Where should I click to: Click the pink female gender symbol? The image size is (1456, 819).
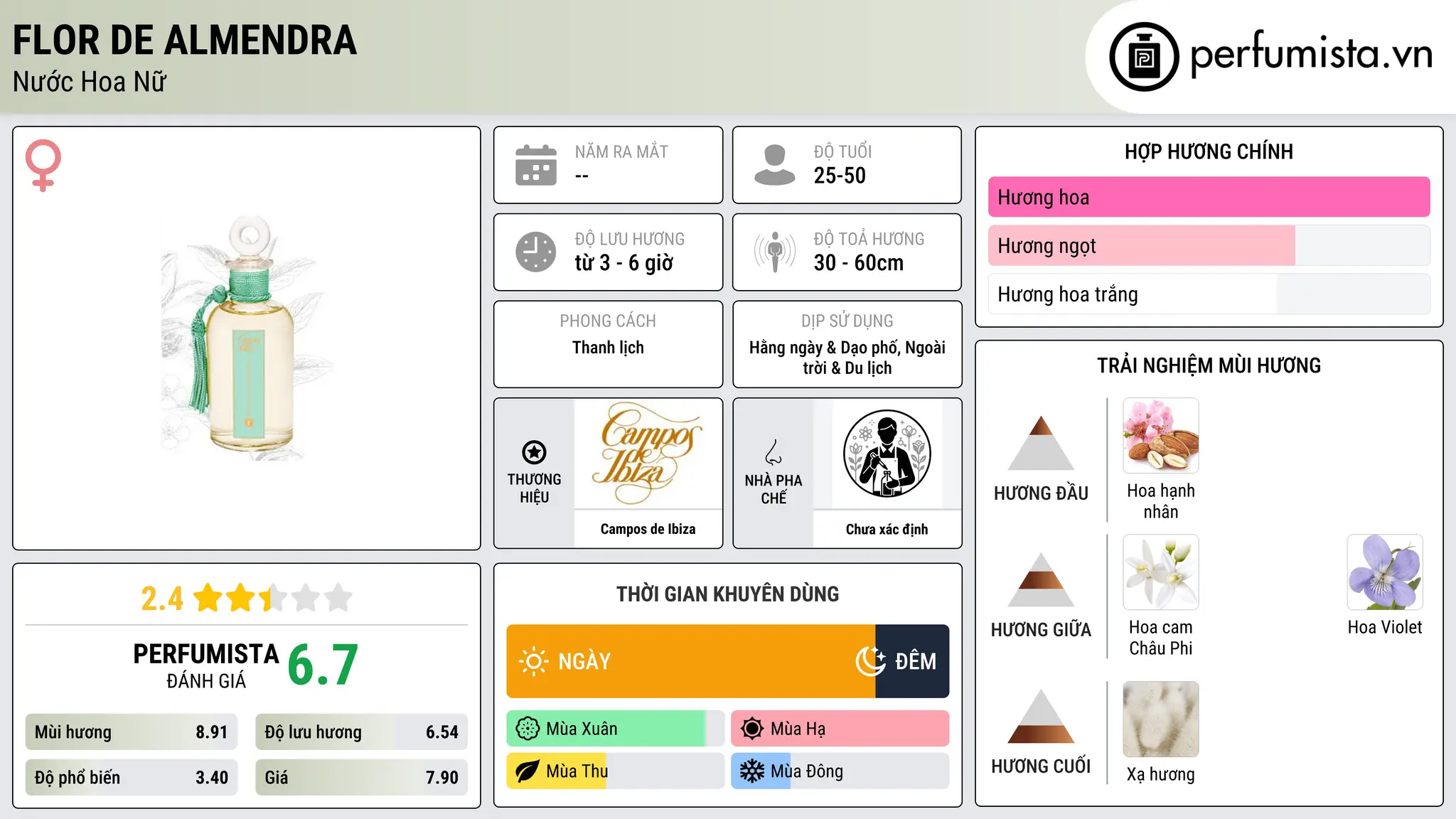[43, 165]
